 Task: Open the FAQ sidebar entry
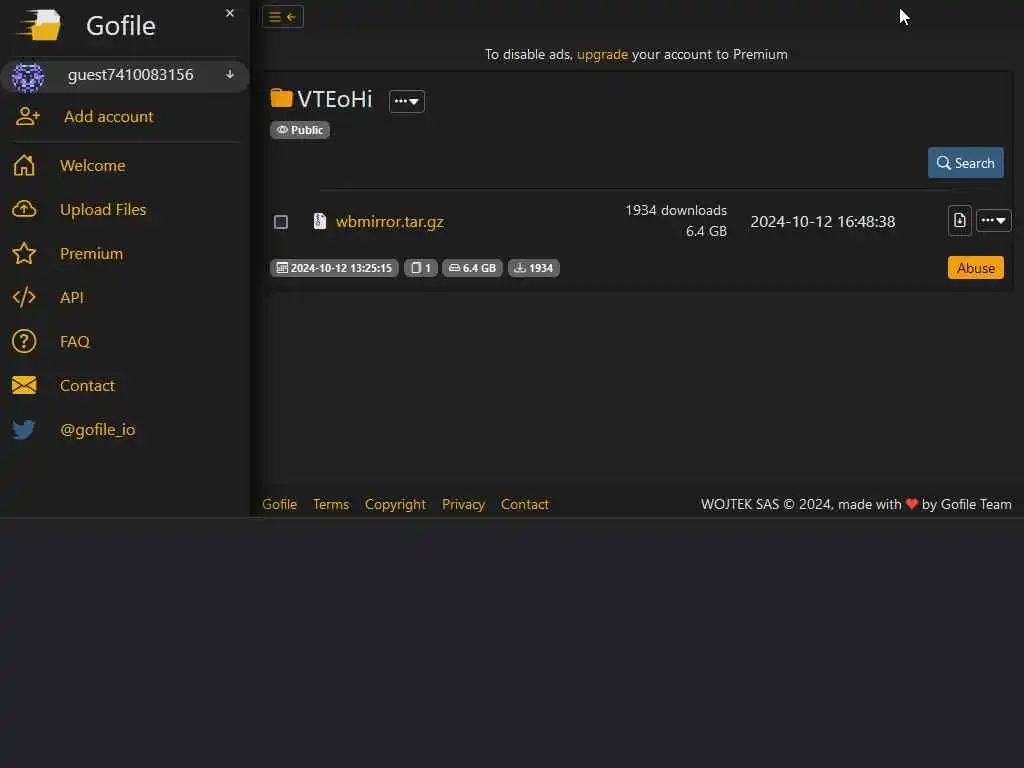pos(74,342)
